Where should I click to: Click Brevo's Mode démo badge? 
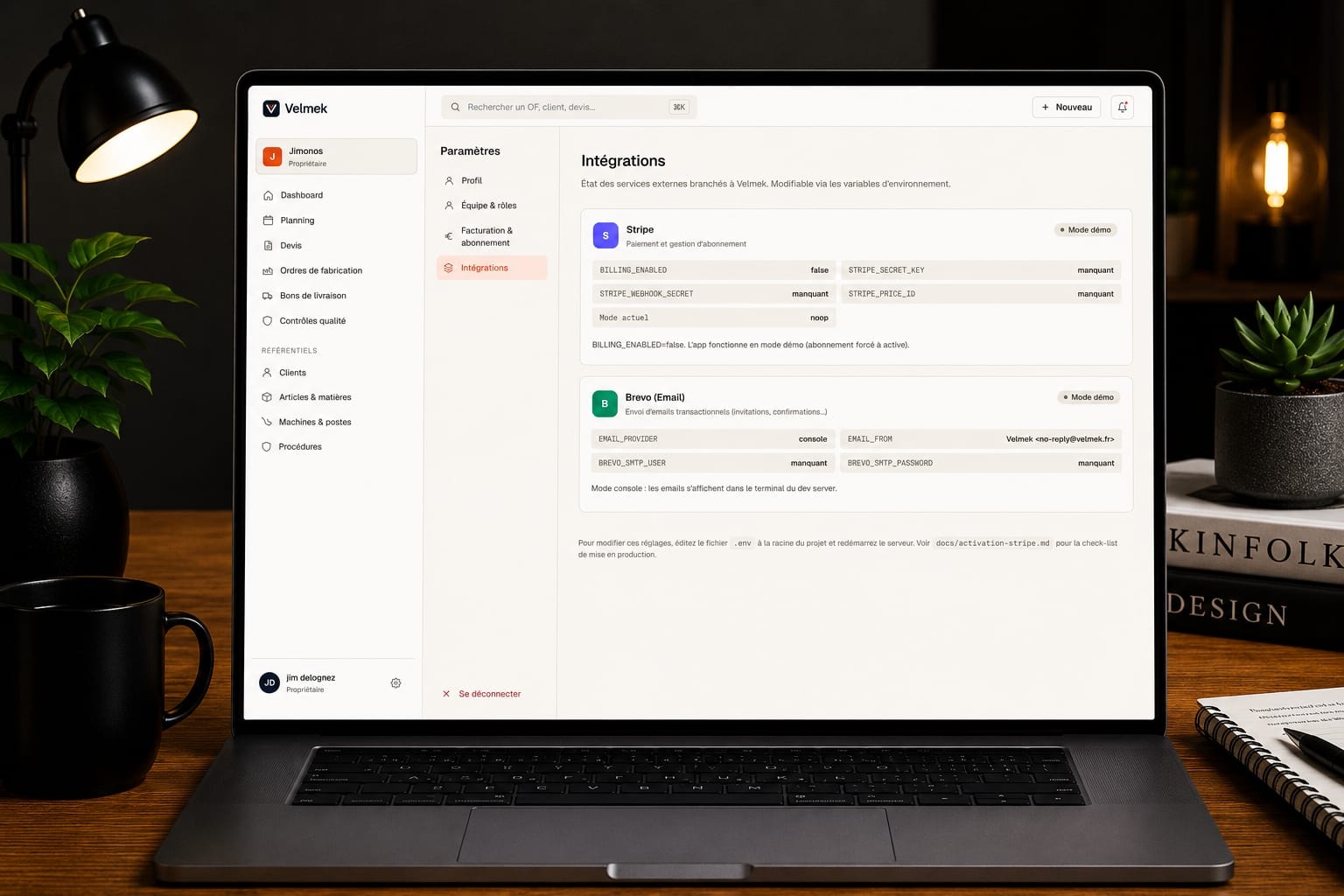[x=1088, y=397]
